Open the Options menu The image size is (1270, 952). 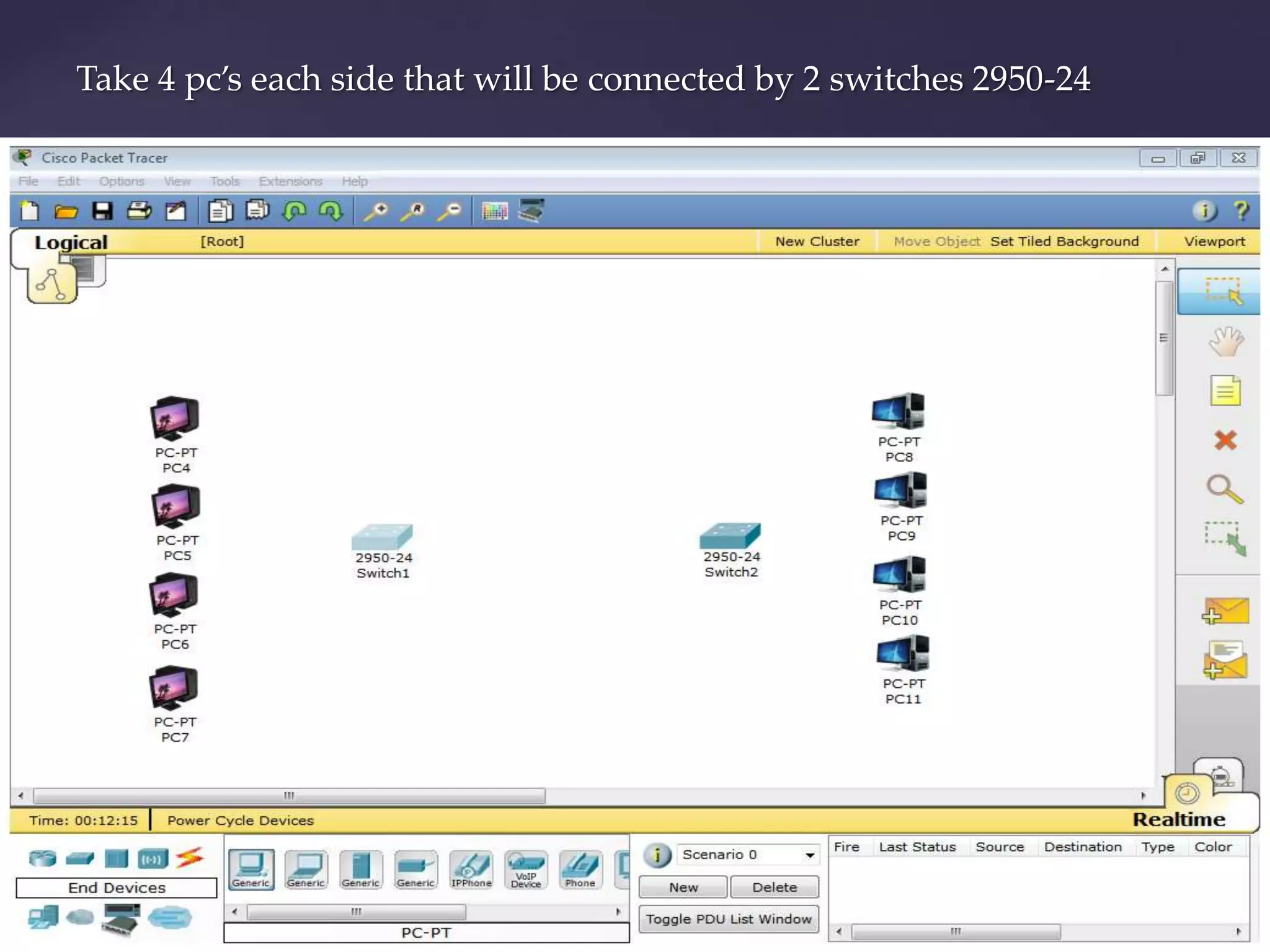pos(122,182)
